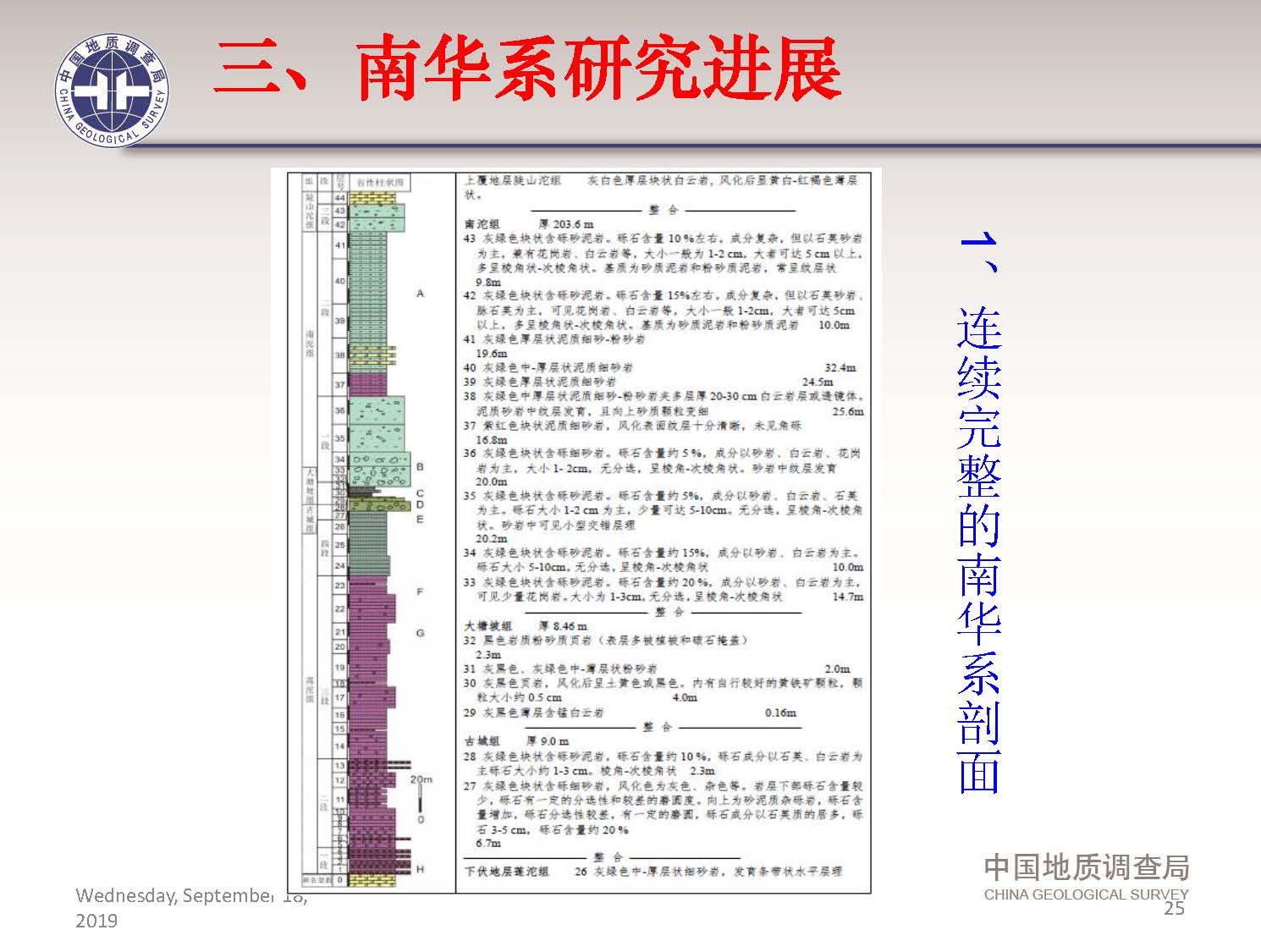Viewport: 1261px width, 952px height.
Task: Click bottom line 下伏地层莲沱组
Action: coord(507,871)
